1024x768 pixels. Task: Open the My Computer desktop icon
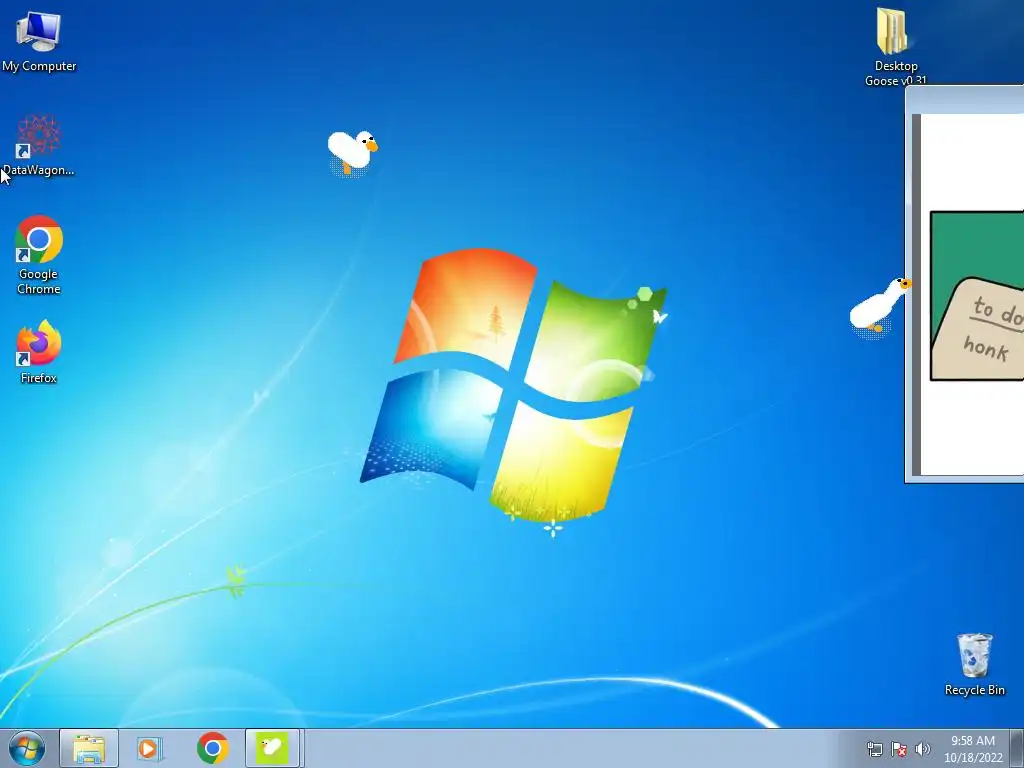click(39, 42)
